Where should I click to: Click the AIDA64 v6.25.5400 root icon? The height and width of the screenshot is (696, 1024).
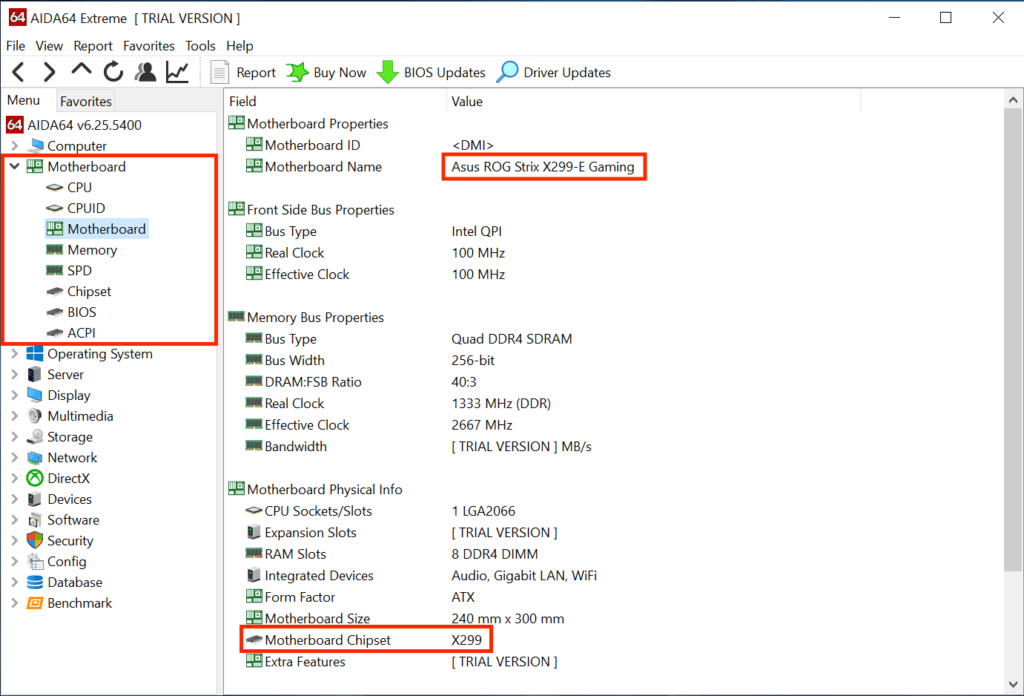pos(15,125)
